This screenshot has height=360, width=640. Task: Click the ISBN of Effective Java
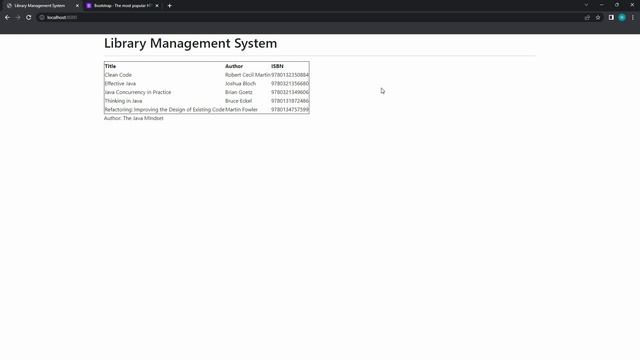(290, 84)
